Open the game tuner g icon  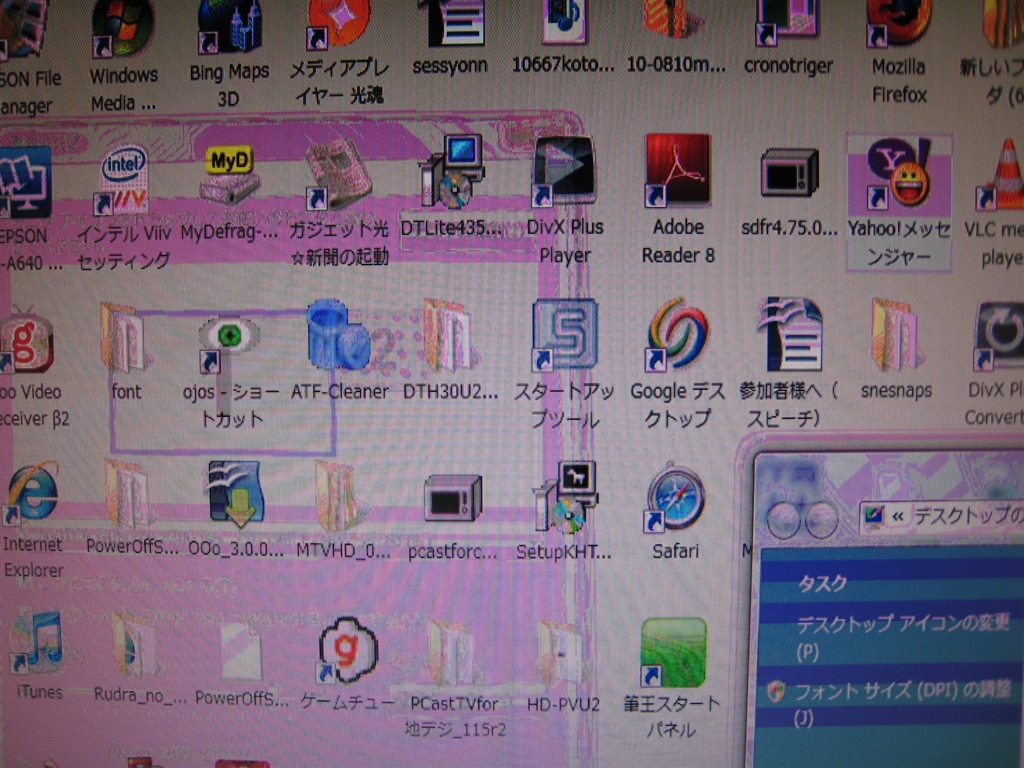[347, 650]
